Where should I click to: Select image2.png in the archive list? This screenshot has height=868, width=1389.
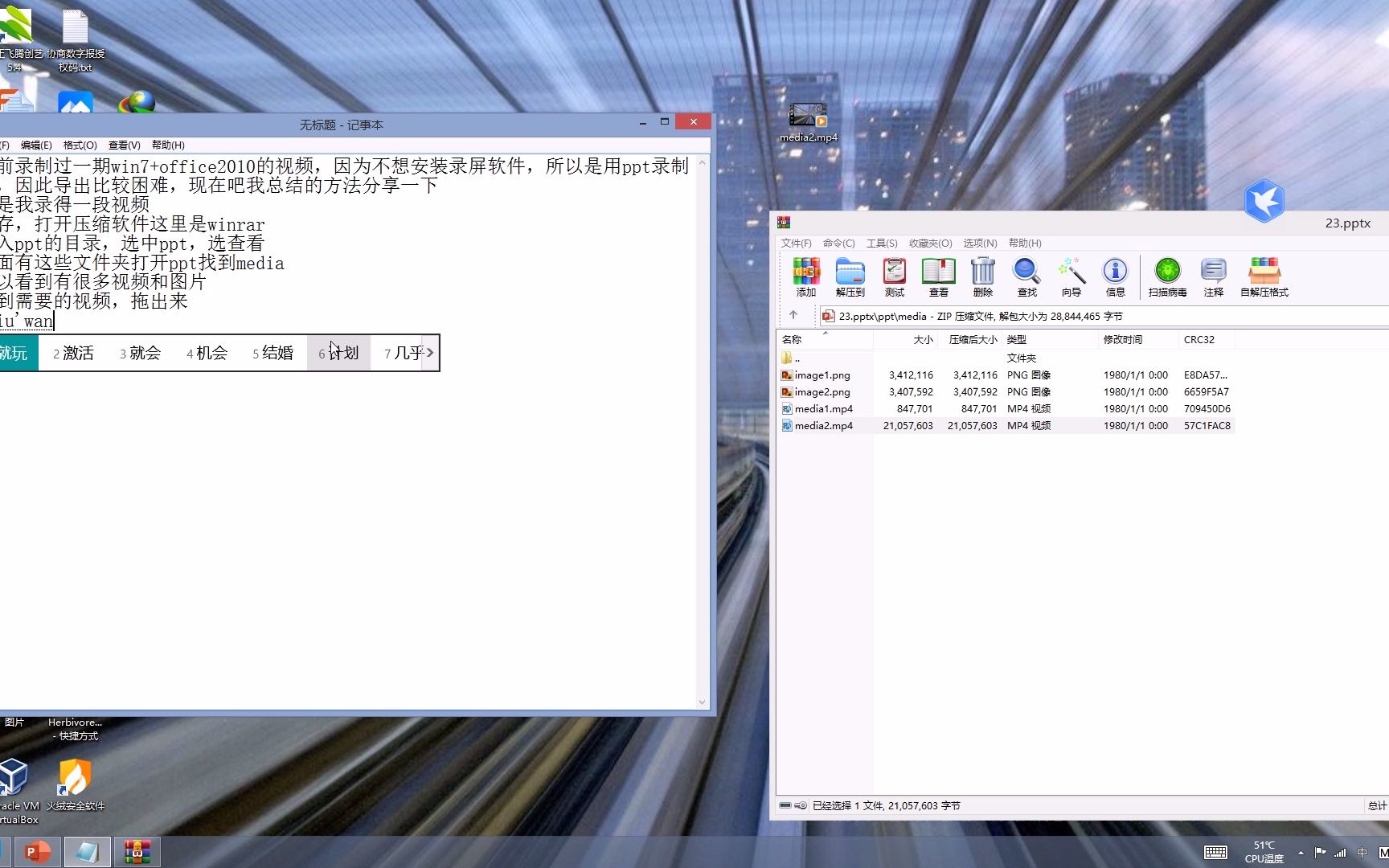point(1006,392)
